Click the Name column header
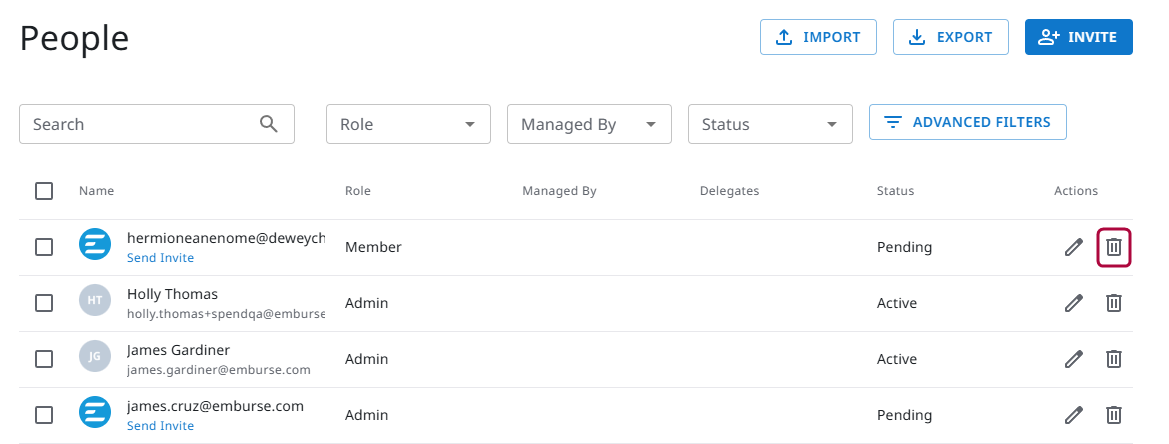1169x444 pixels. 97,191
